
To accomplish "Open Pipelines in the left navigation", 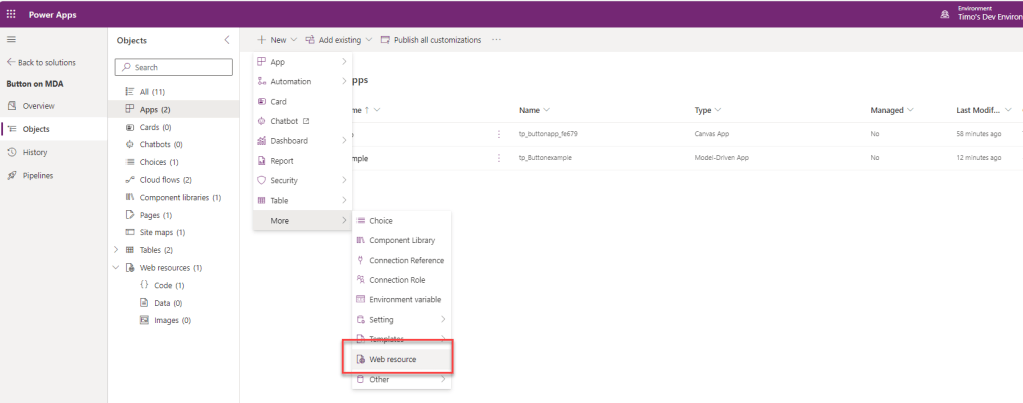I will tap(38, 175).
